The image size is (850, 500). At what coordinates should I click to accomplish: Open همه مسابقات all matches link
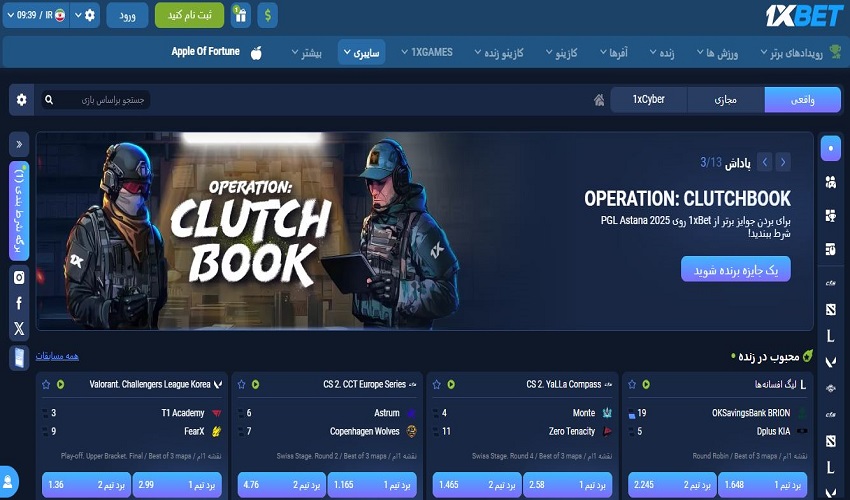click(x=57, y=356)
